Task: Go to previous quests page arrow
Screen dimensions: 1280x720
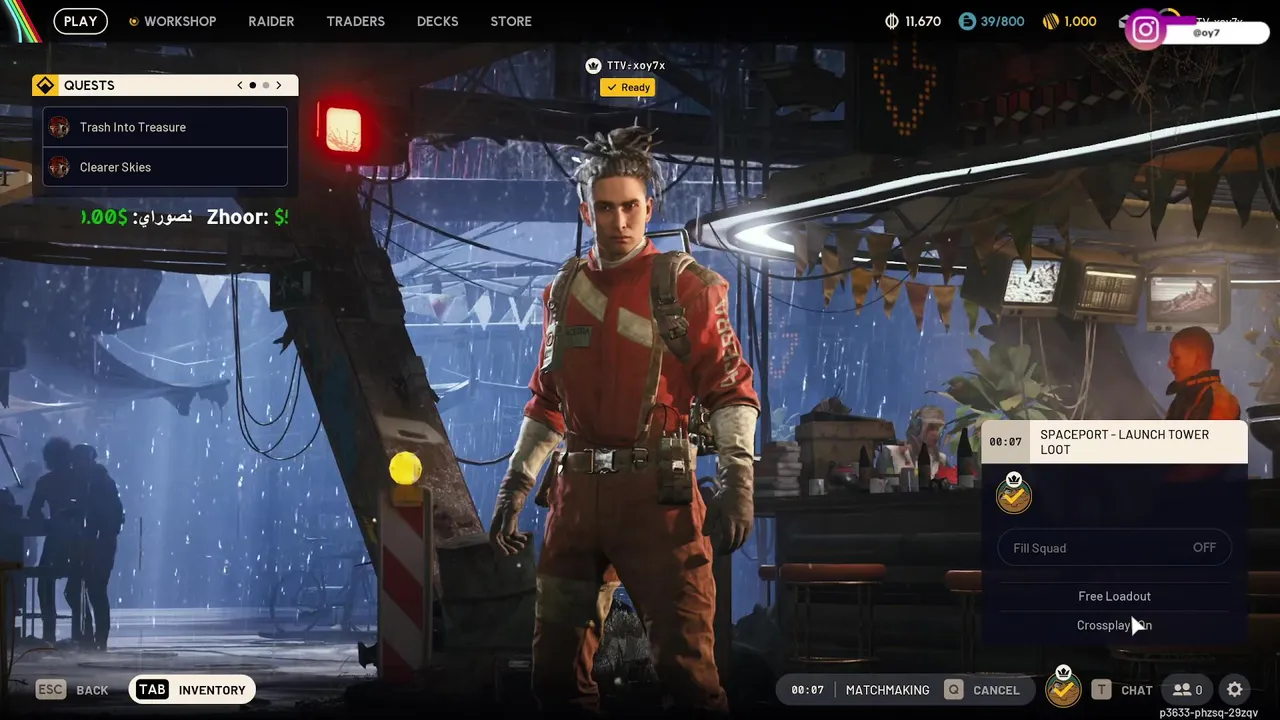Action: point(240,85)
